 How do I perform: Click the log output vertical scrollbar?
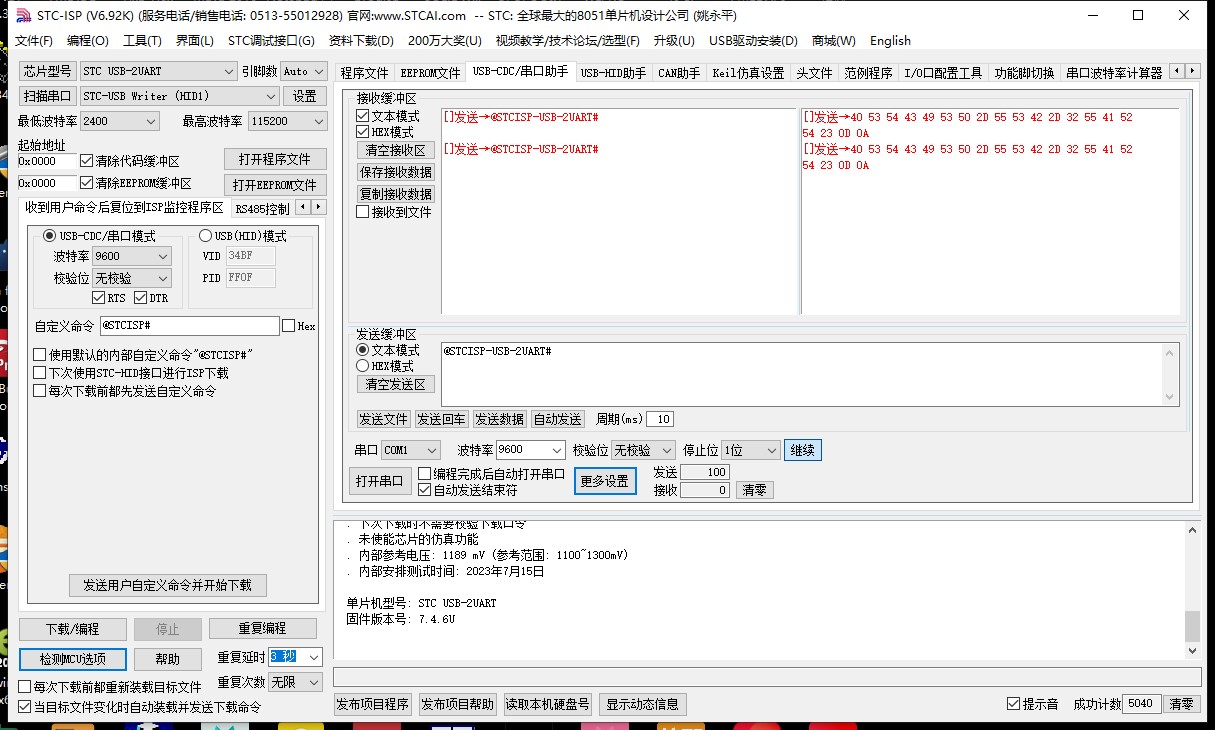click(1191, 589)
